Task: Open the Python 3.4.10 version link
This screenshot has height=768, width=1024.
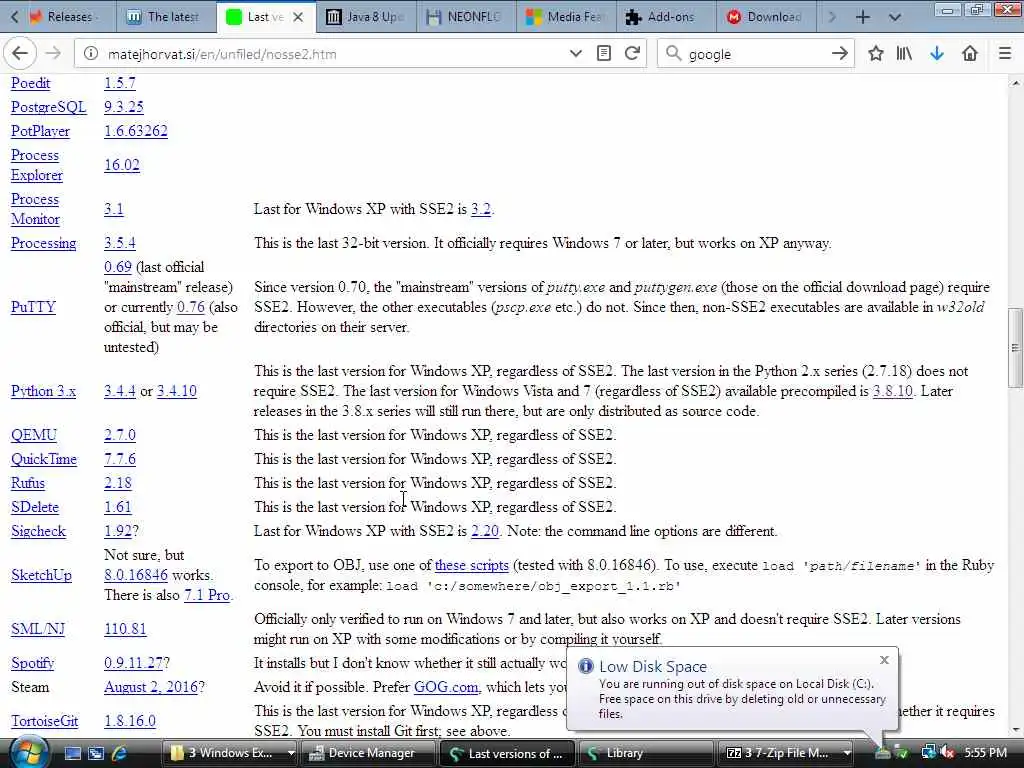Action: coord(176,391)
